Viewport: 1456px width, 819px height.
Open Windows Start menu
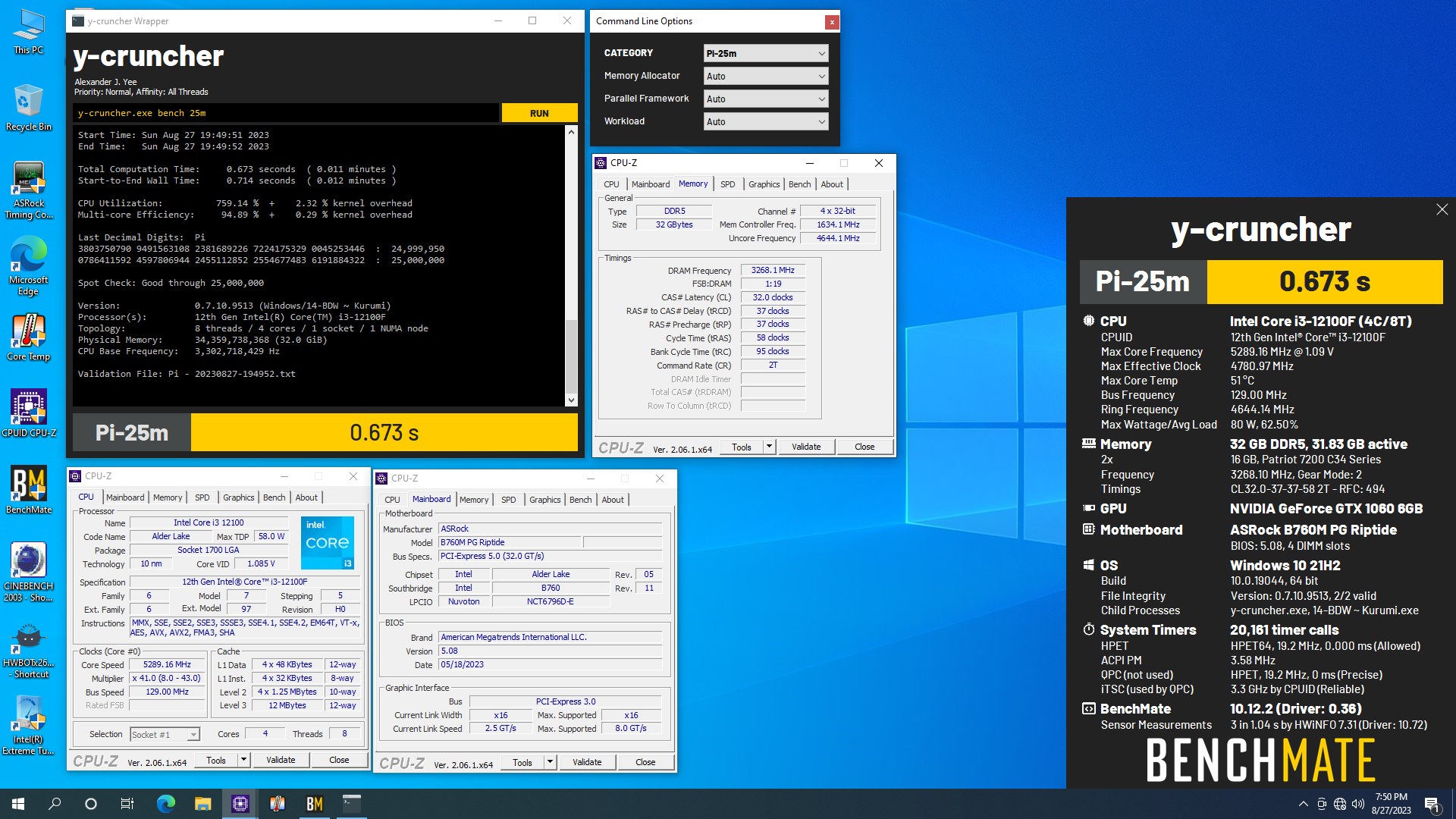pos(18,804)
